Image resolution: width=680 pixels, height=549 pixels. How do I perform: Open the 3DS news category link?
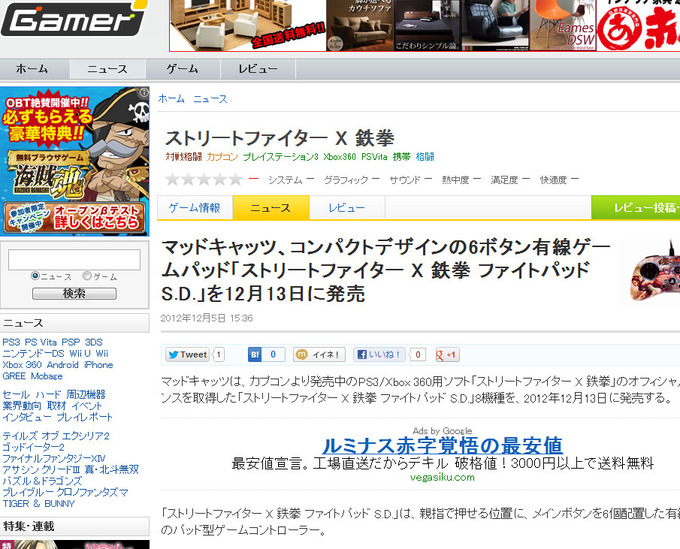tap(94, 342)
